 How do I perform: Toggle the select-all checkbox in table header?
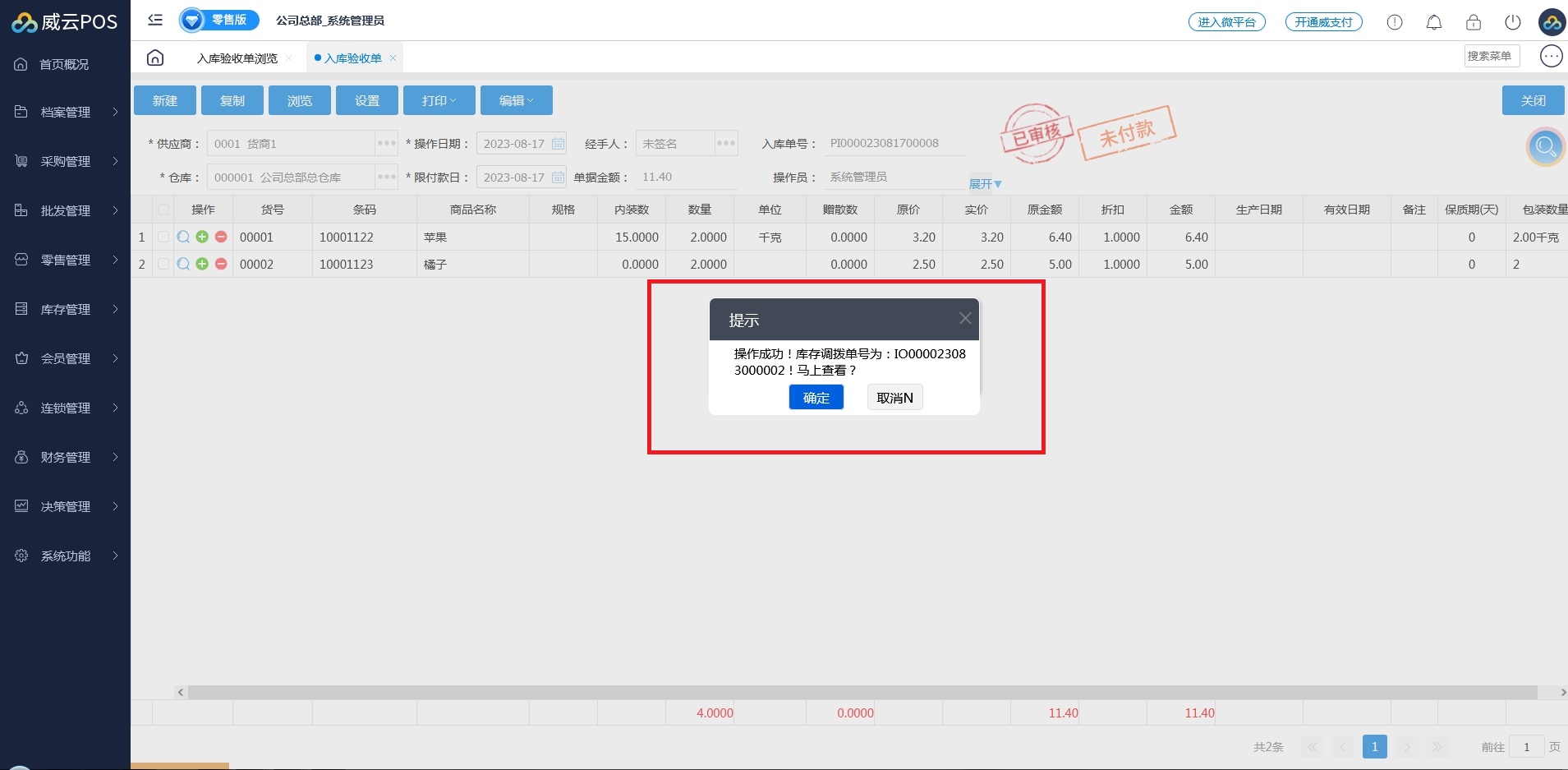[x=163, y=210]
